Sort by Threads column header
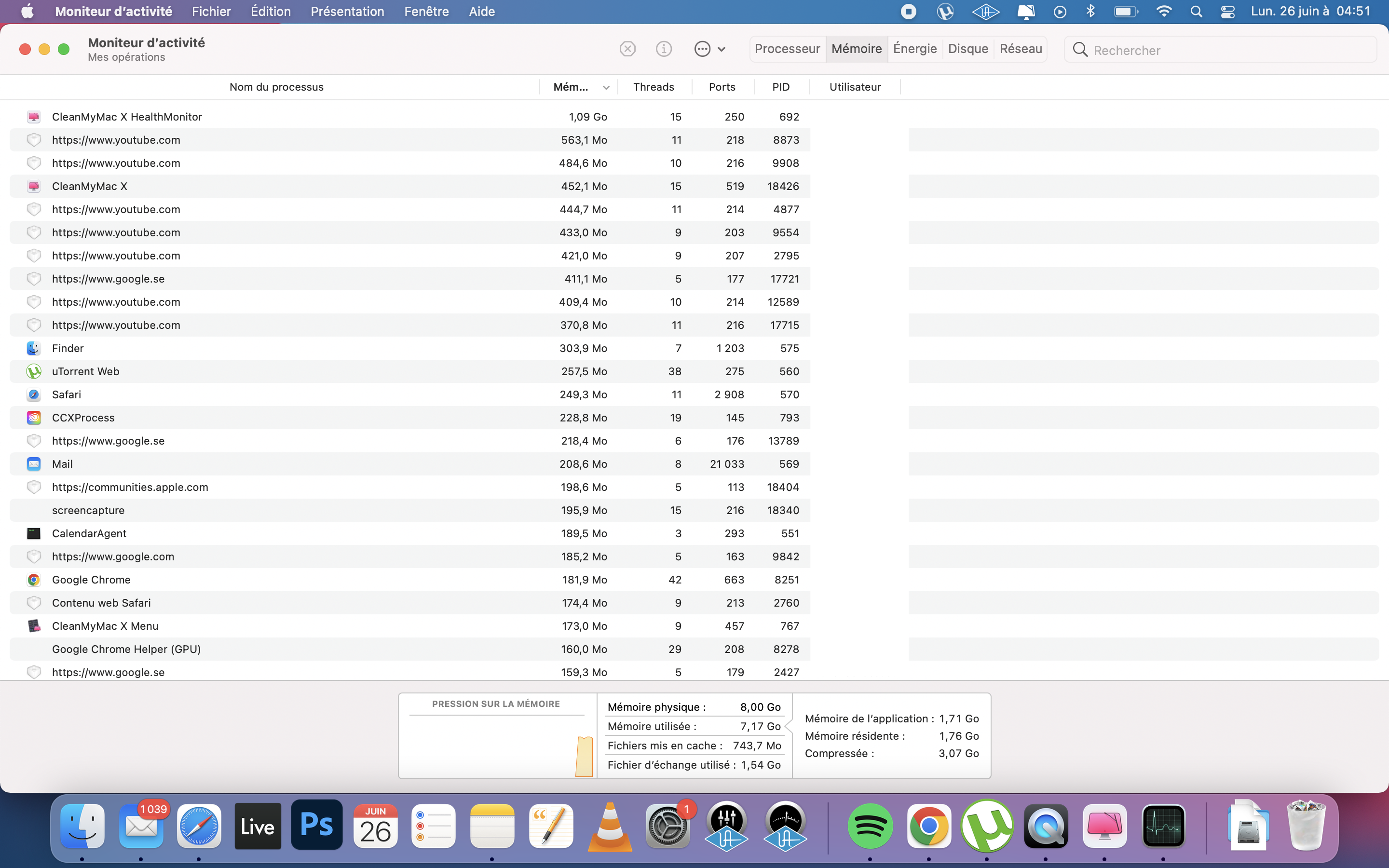The height and width of the screenshot is (868, 1389). pos(653,87)
